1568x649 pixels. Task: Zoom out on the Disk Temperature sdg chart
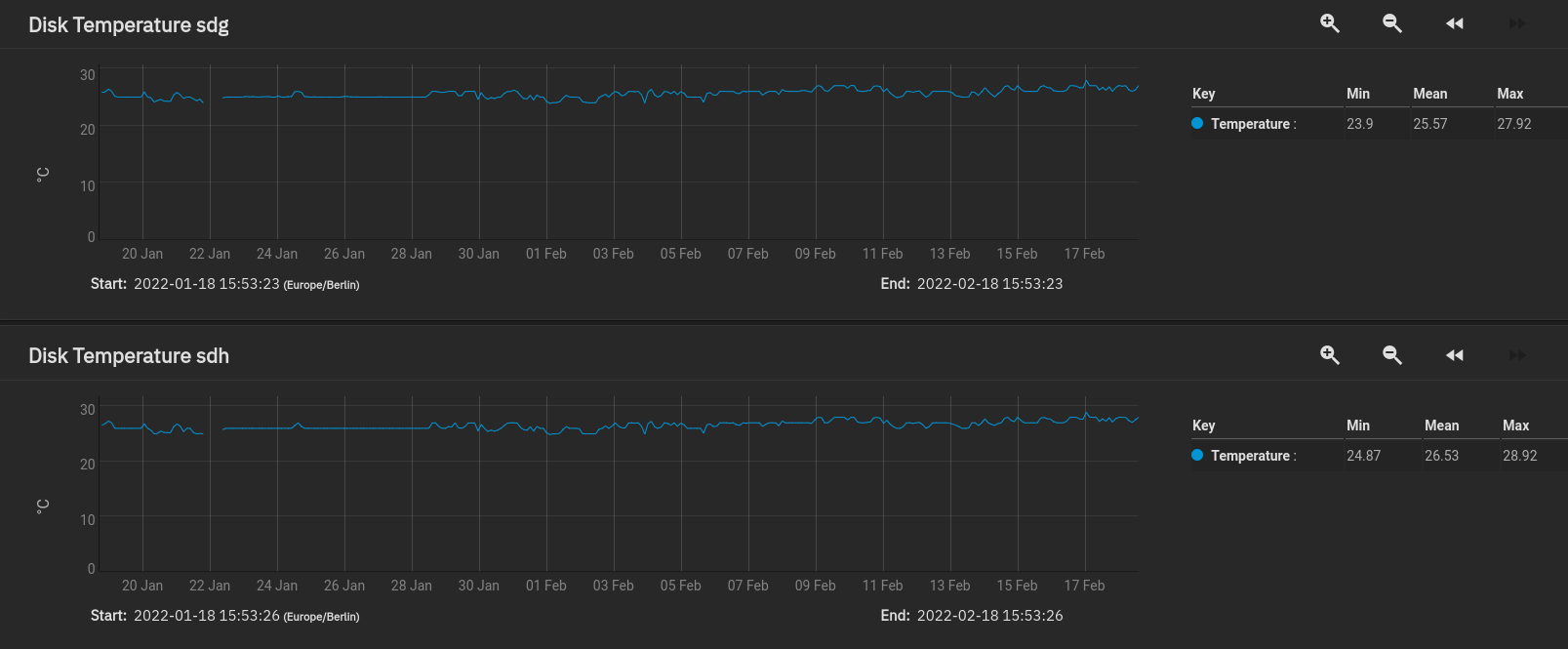(1391, 23)
